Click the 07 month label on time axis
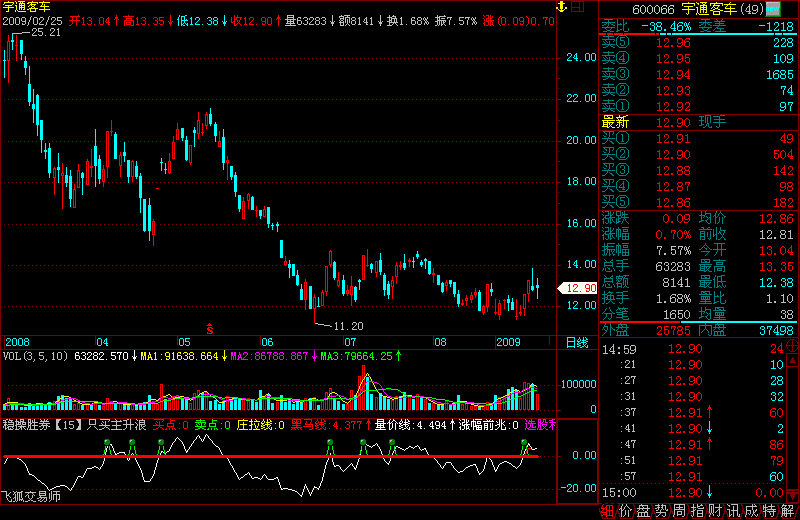Image resolution: width=800 pixels, height=520 pixels. tap(349, 342)
